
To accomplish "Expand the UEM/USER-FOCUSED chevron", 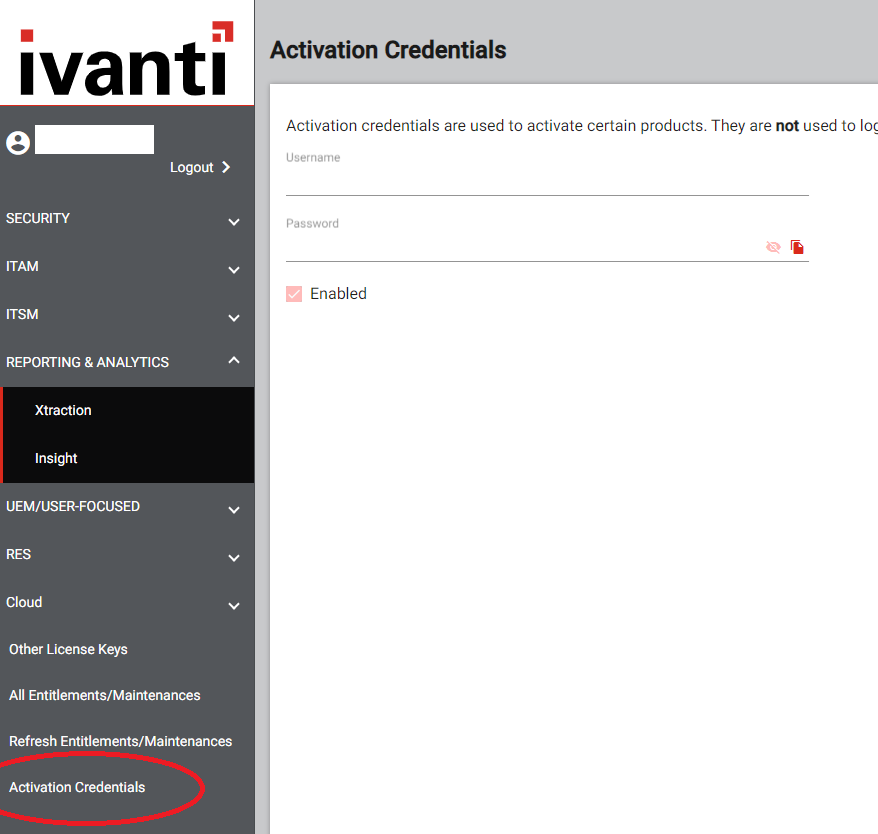I will pyautogui.click(x=233, y=509).
